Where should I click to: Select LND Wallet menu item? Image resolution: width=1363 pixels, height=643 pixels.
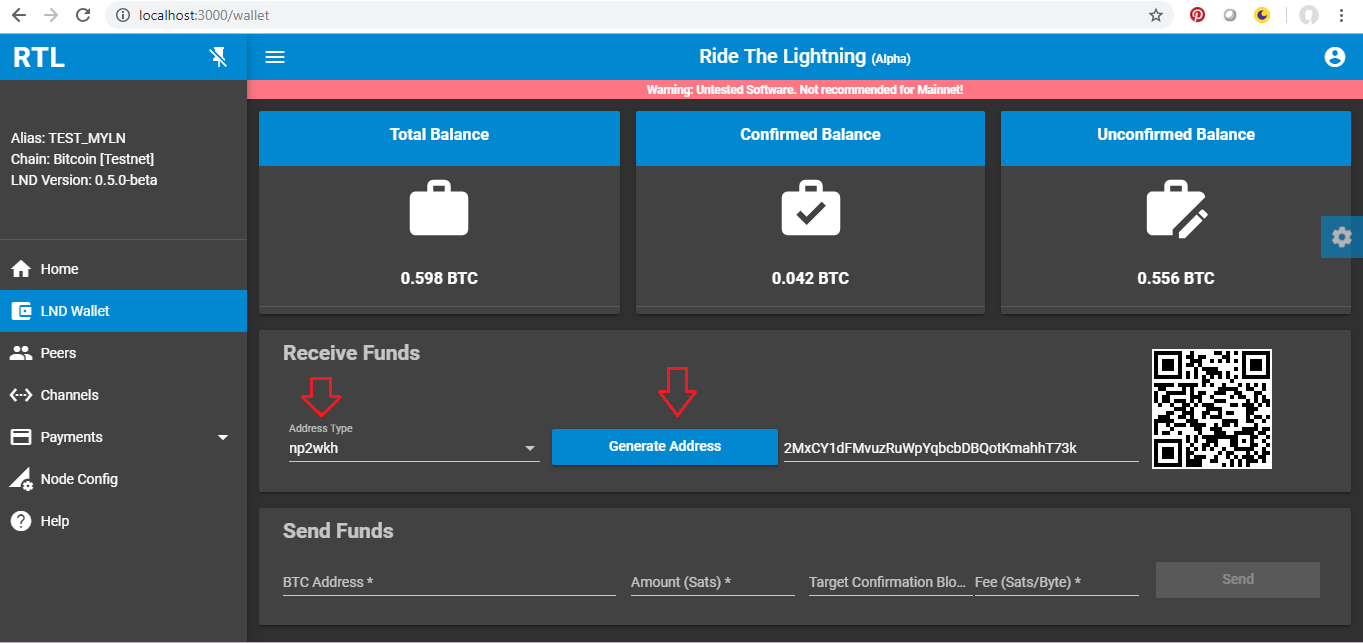tap(123, 311)
